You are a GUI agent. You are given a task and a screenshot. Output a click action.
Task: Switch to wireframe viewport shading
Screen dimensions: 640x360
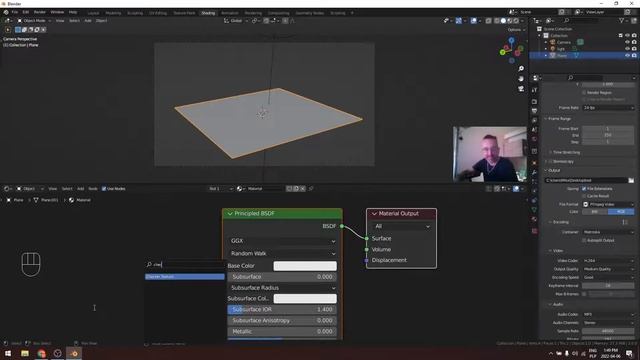(496, 20)
